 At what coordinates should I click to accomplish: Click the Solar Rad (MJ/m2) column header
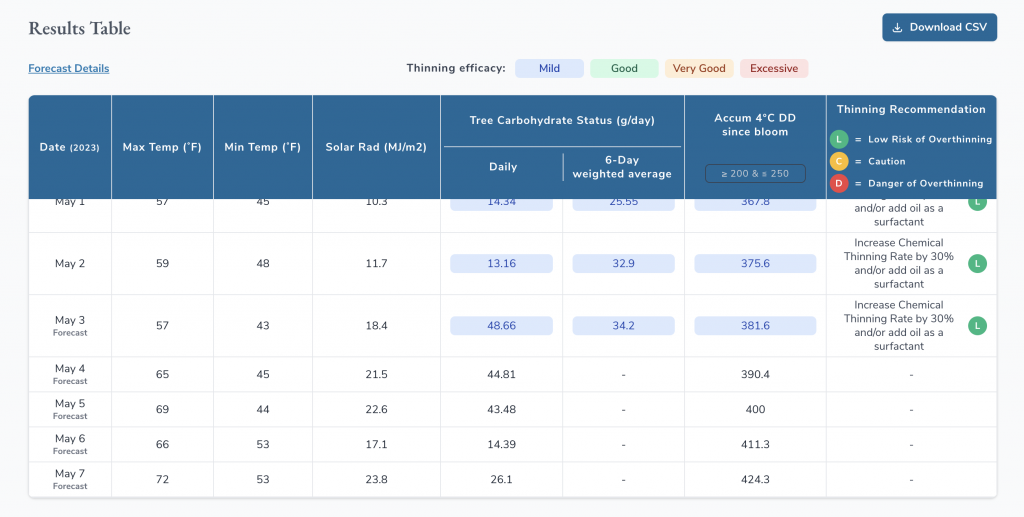click(x=376, y=147)
